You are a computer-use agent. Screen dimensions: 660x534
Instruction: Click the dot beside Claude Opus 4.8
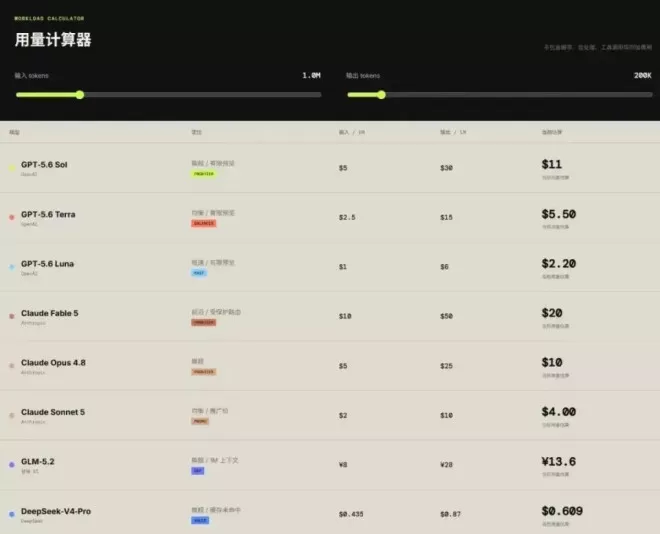point(12,366)
